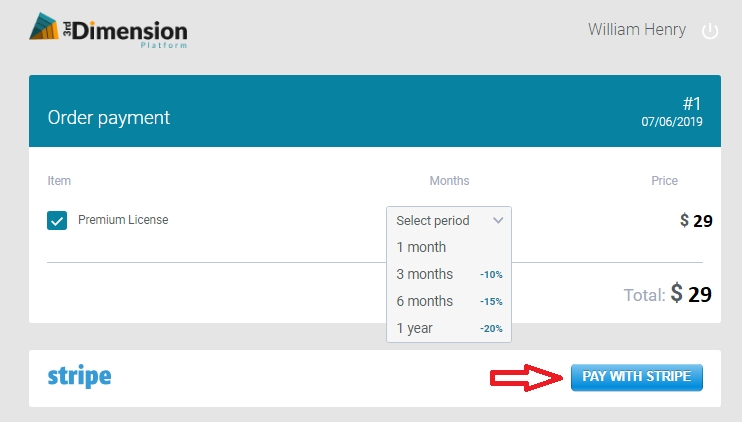Pick the 1 year period

(x=414, y=328)
